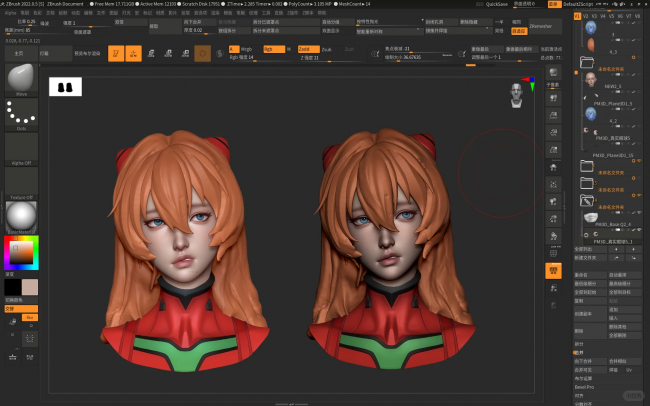
Task: Select the blue hair subtool thumbnail at top
Action: 591,28
